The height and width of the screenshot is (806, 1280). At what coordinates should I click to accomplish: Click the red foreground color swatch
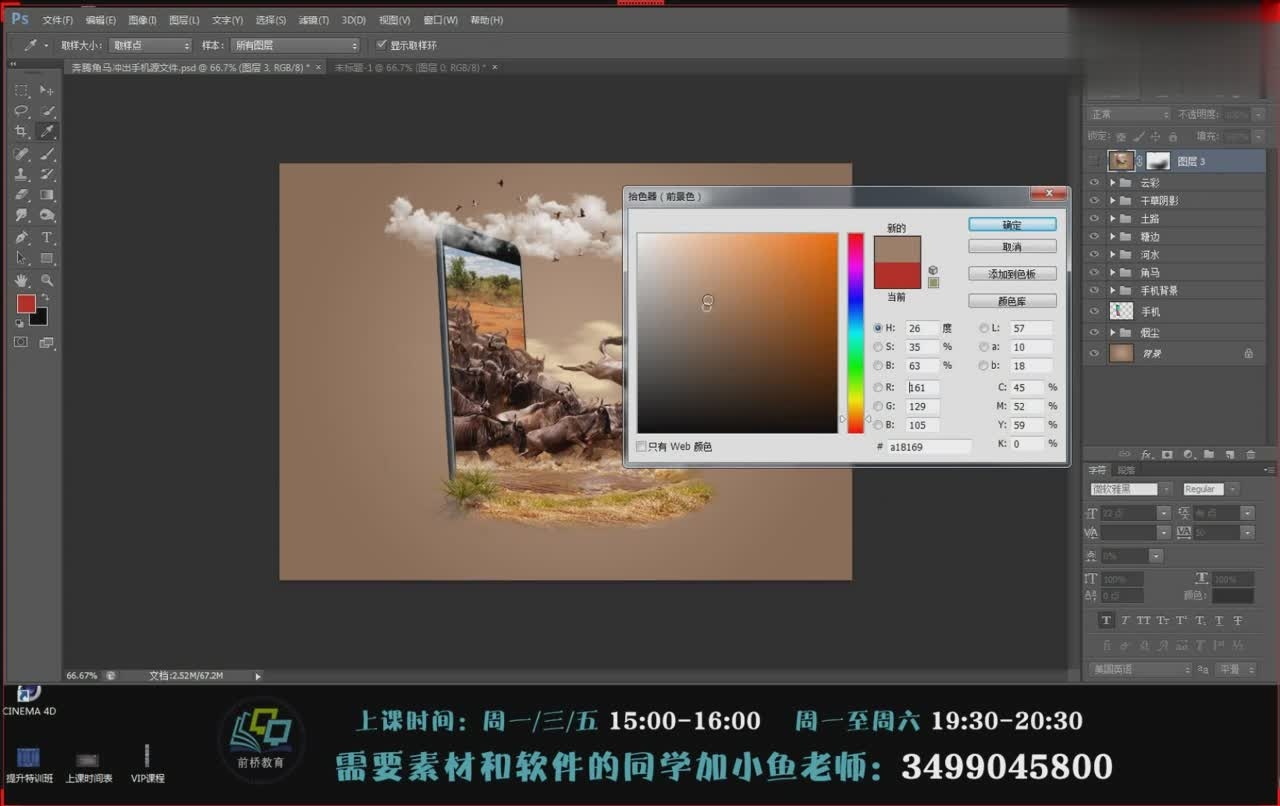pyautogui.click(x=25, y=303)
